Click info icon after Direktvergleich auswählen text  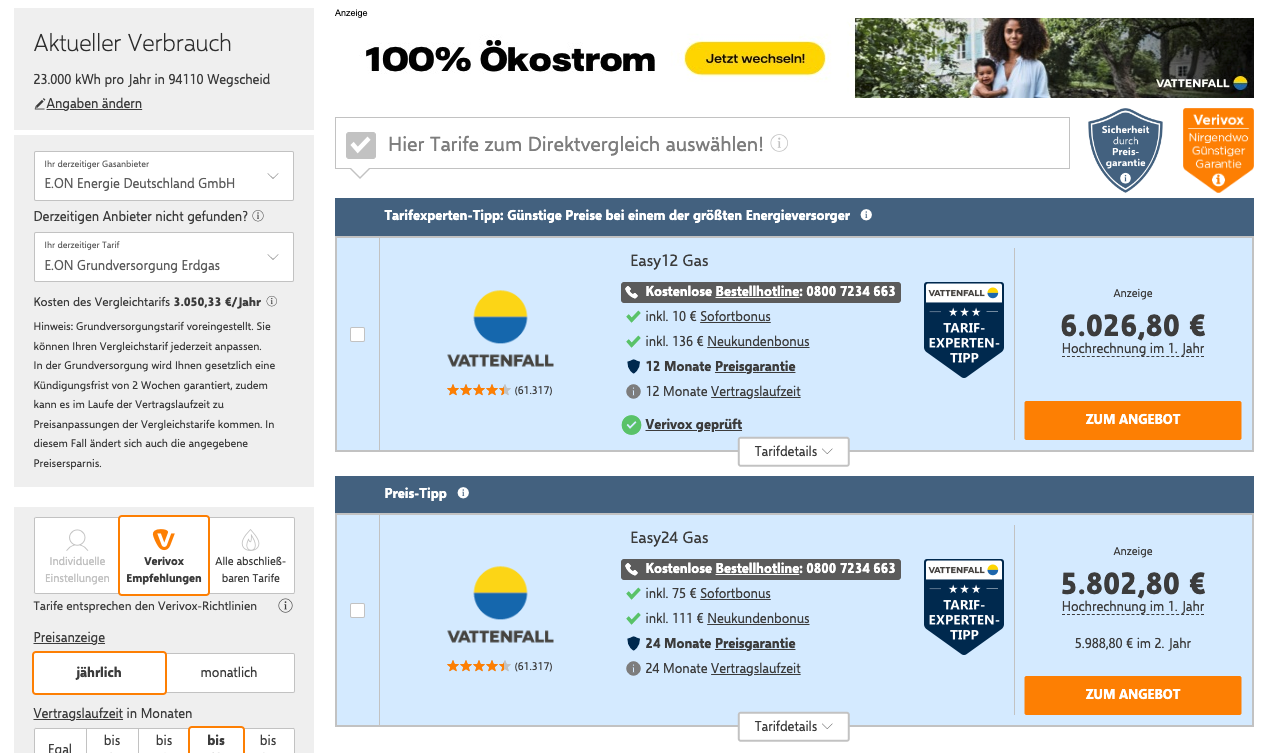pyautogui.click(x=779, y=144)
